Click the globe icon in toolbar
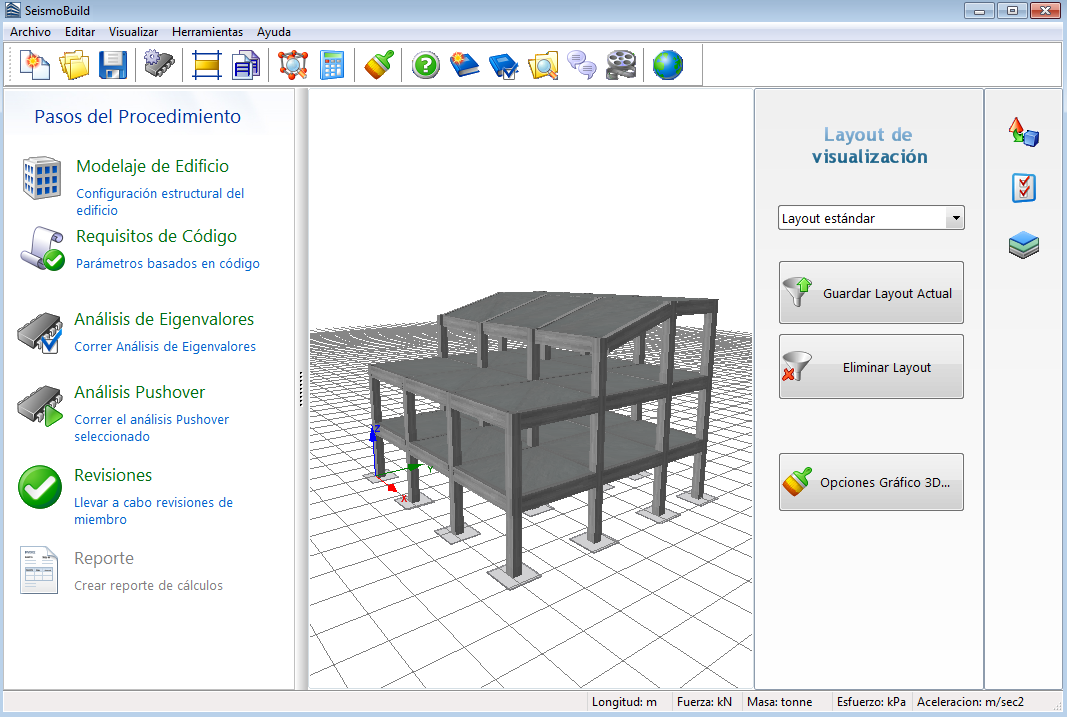Image resolution: width=1067 pixels, height=717 pixels. coord(667,66)
